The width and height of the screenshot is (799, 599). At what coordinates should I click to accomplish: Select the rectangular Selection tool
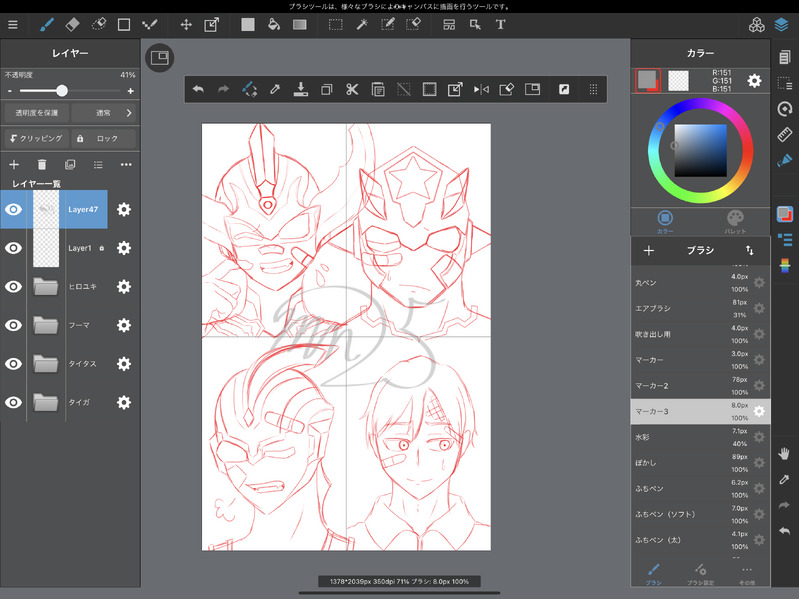[335, 24]
